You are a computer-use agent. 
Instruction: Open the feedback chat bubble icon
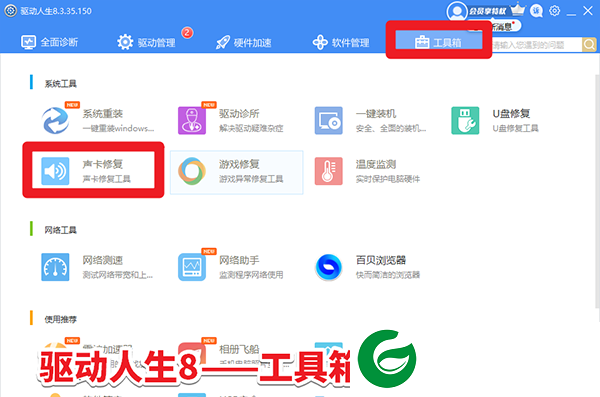[536, 11]
